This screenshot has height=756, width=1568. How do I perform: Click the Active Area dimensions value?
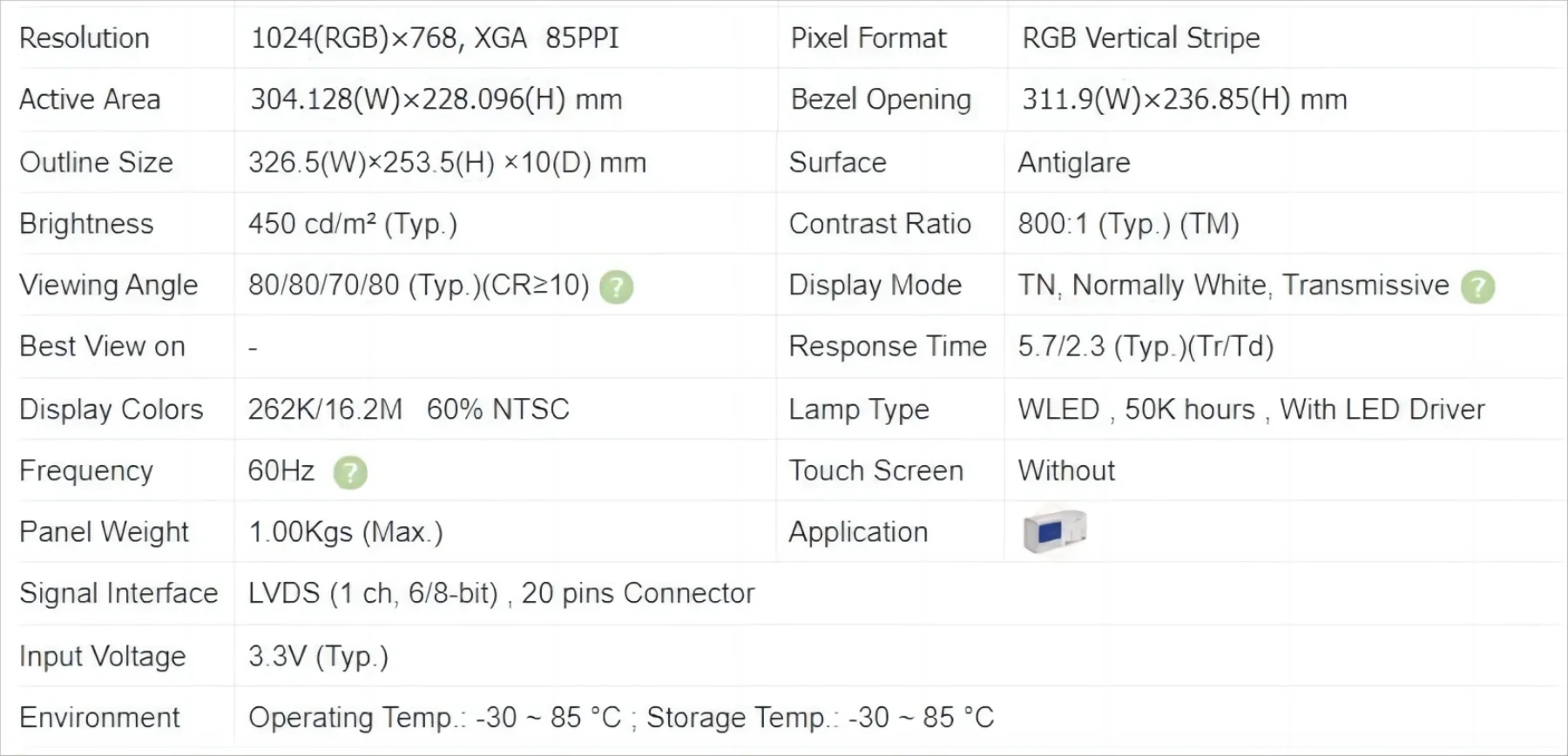pyautogui.click(x=436, y=100)
